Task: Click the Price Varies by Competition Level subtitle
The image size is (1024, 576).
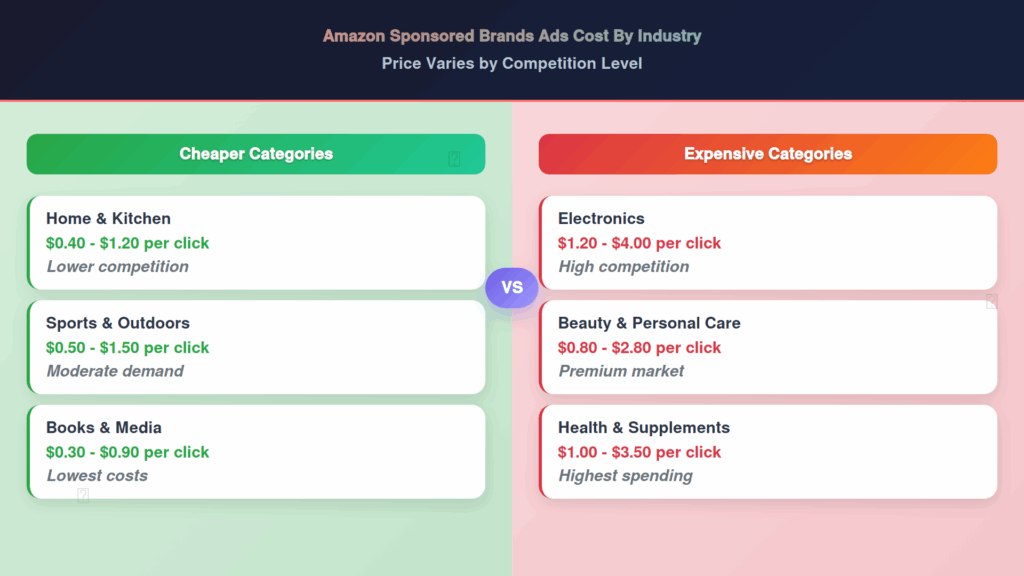Action: tap(512, 63)
